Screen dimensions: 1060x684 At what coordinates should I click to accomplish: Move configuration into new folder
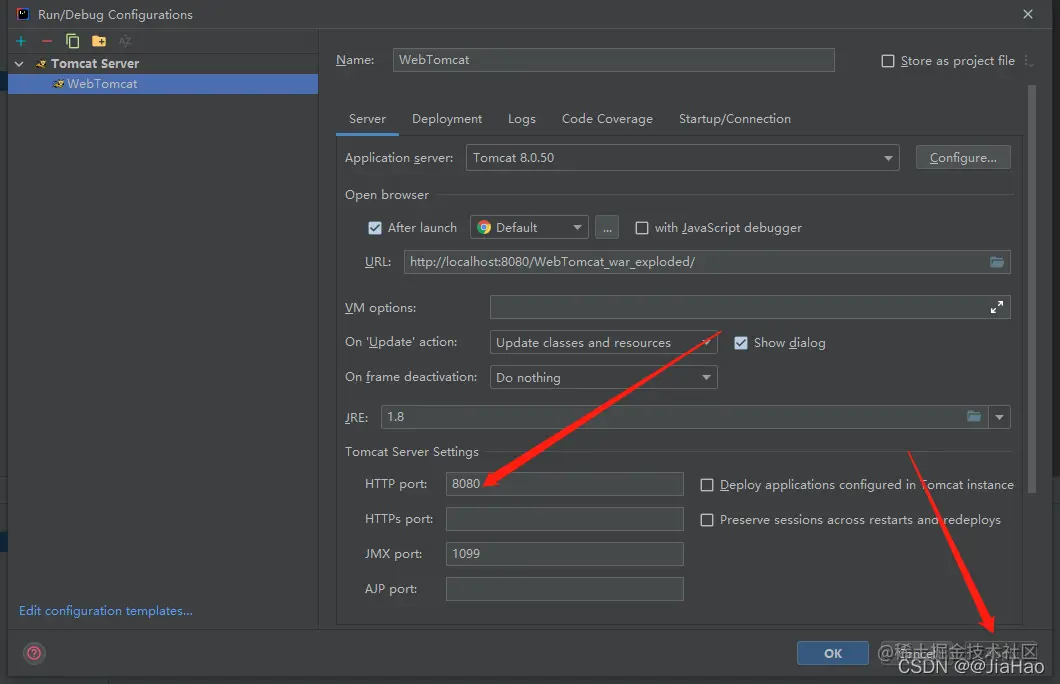coord(99,41)
